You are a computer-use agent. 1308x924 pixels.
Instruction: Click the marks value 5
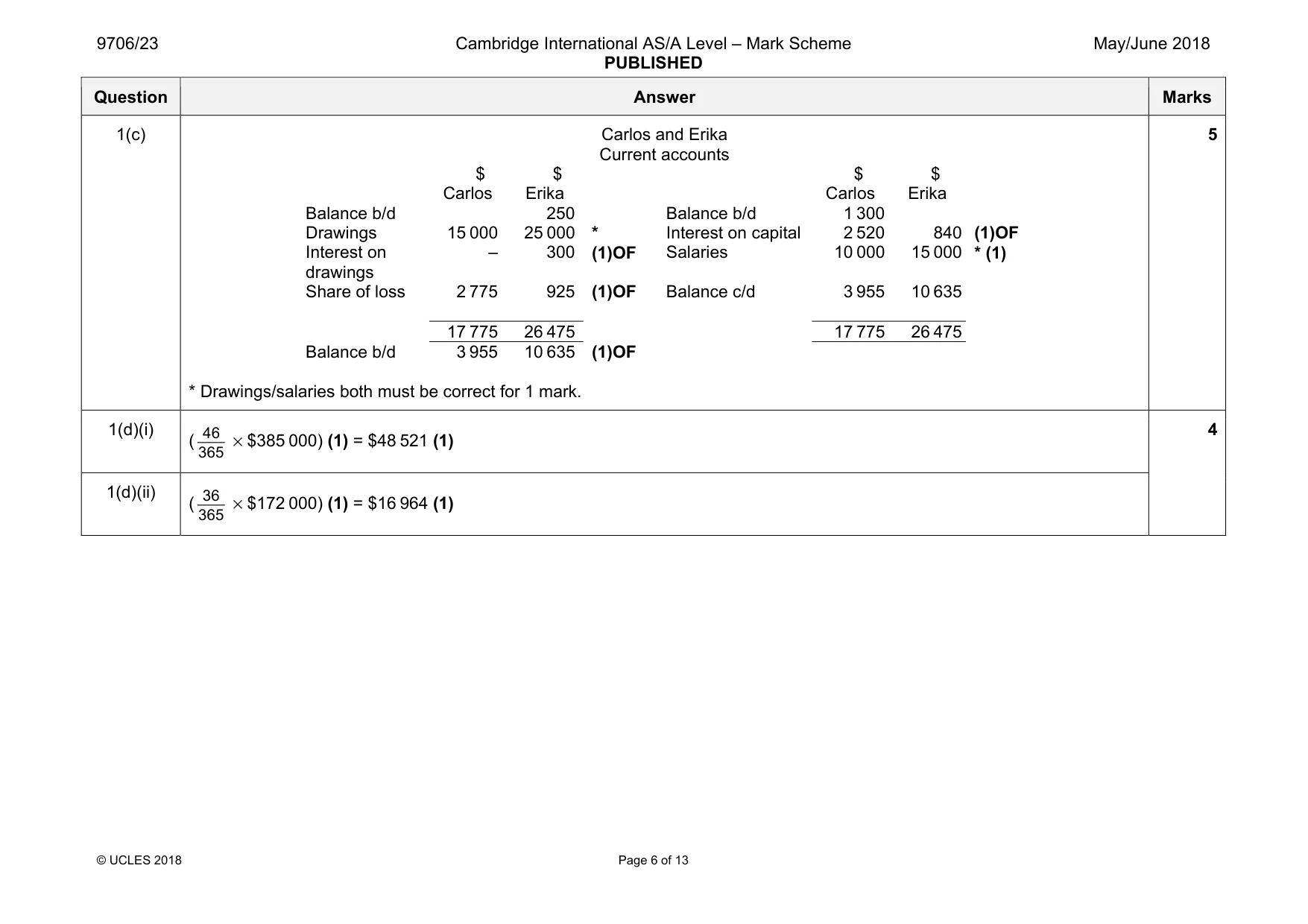[x=1212, y=135]
